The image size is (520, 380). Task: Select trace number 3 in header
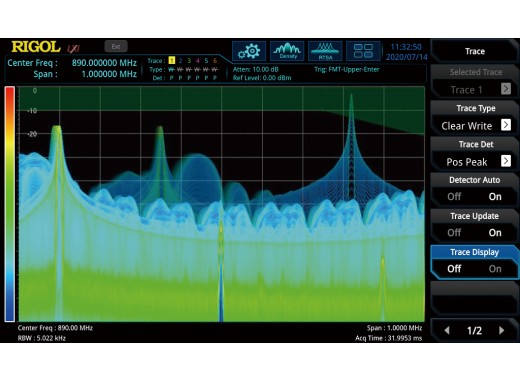coord(189,60)
